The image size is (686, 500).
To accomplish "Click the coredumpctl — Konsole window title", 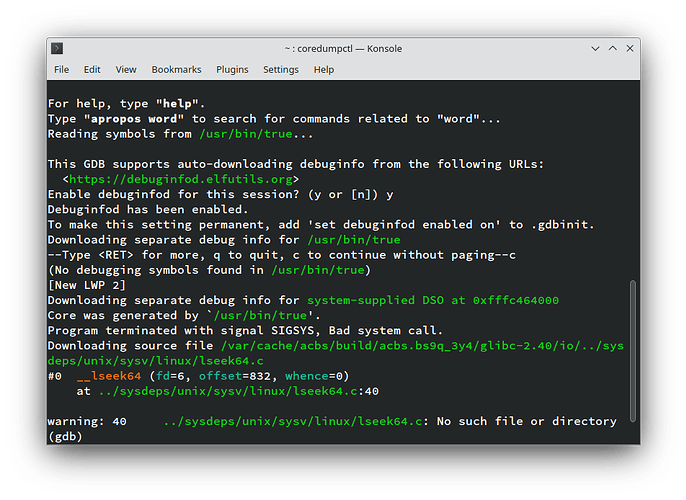I will coord(343,48).
